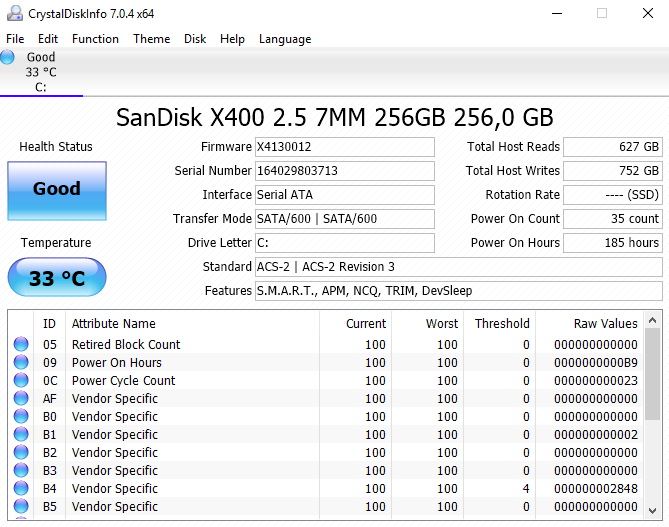Click the blue status orb for drive C:

8,57
